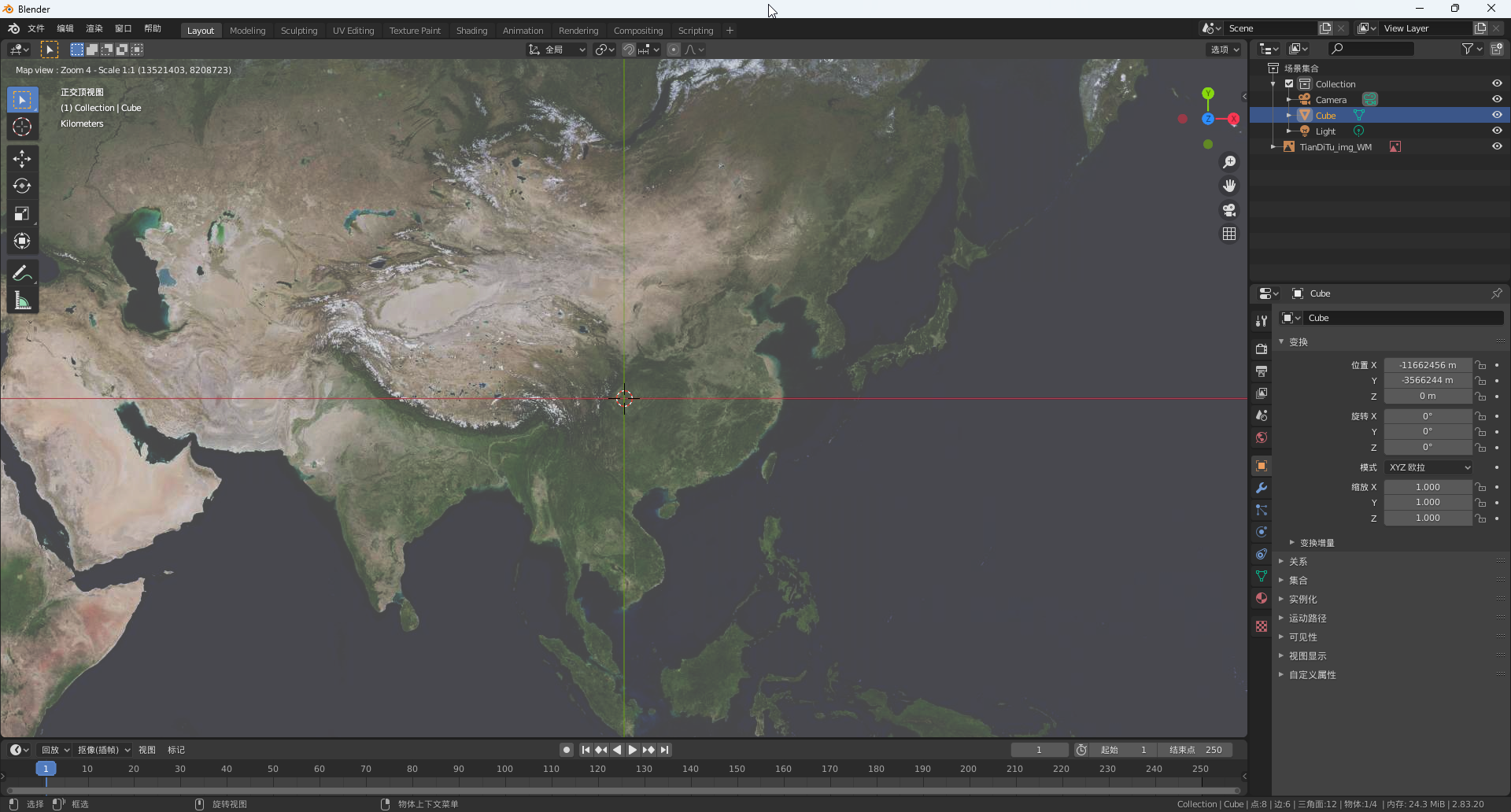Open the 回放 playback dropdown
The height and width of the screenshot is (812, 1511).
pyautogui.click(x=55, y=750)
